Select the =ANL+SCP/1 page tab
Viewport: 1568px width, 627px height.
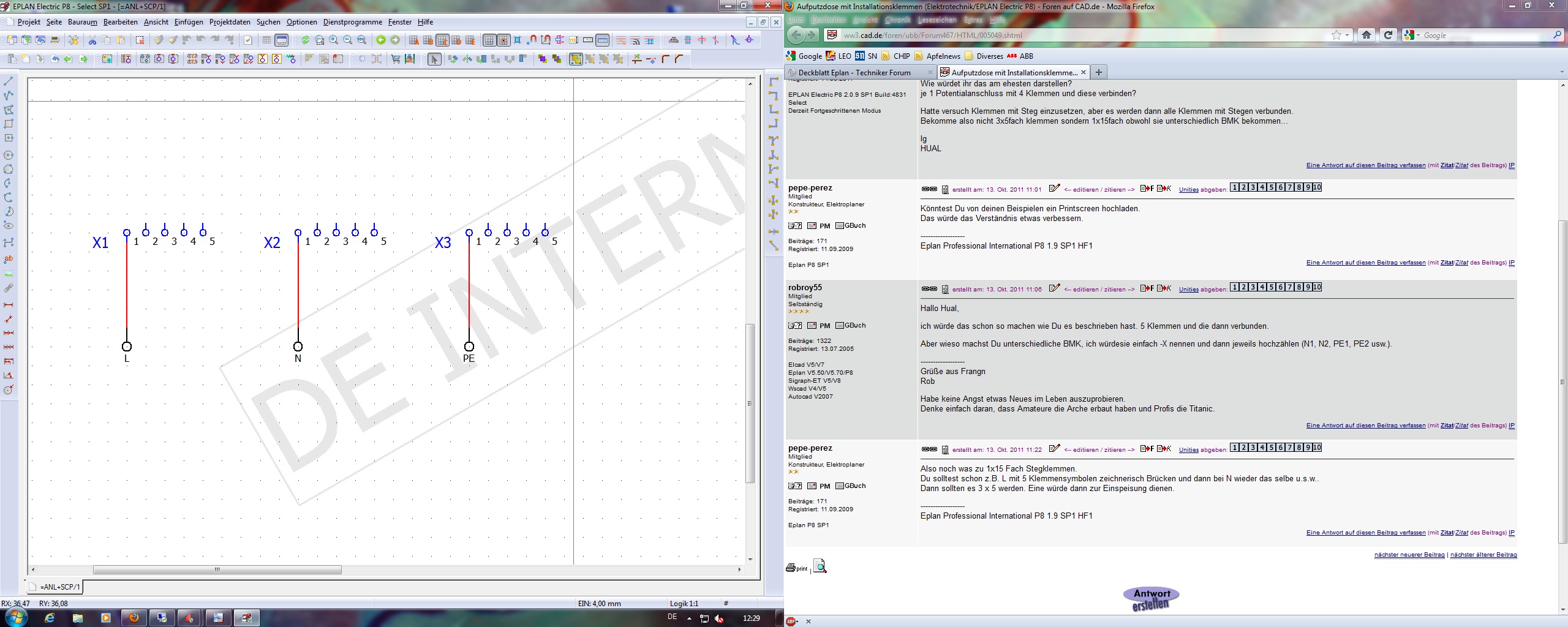[55, 587]
